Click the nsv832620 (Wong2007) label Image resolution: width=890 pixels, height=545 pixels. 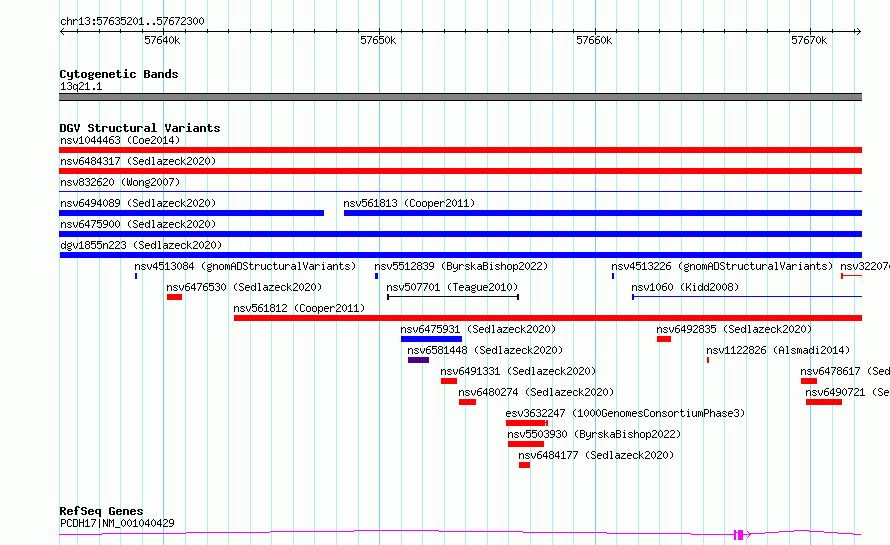tap(120, 182)
